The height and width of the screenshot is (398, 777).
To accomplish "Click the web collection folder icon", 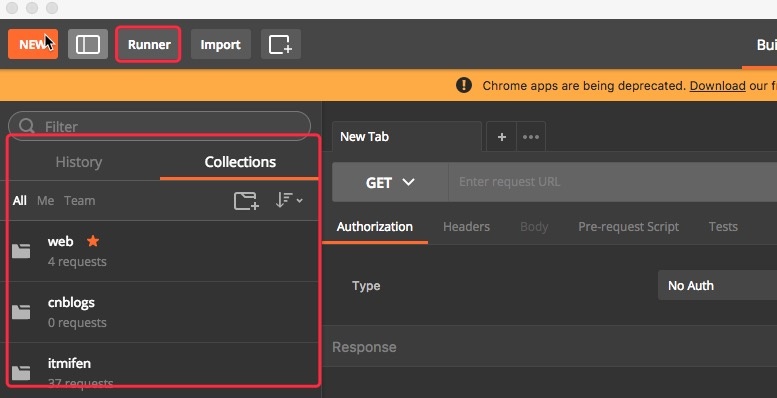I will [21, 251].
